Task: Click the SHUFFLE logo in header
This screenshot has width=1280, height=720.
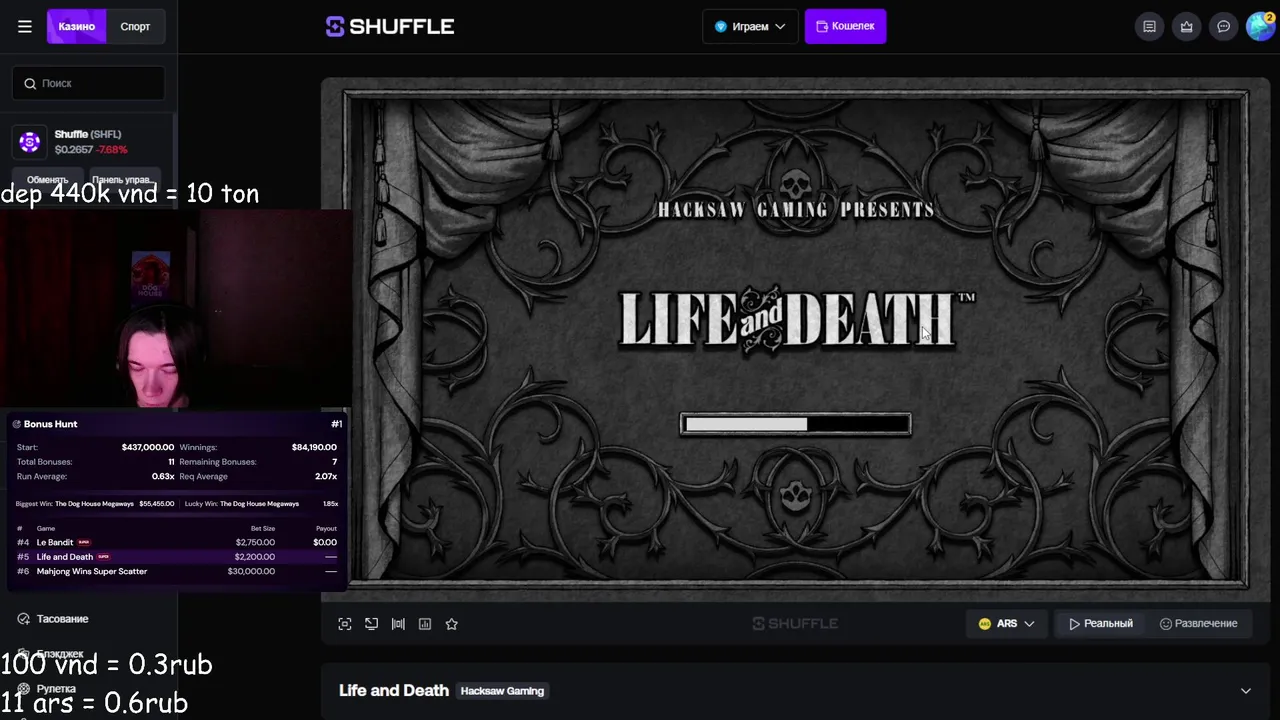Action: [x=390, y=27]
